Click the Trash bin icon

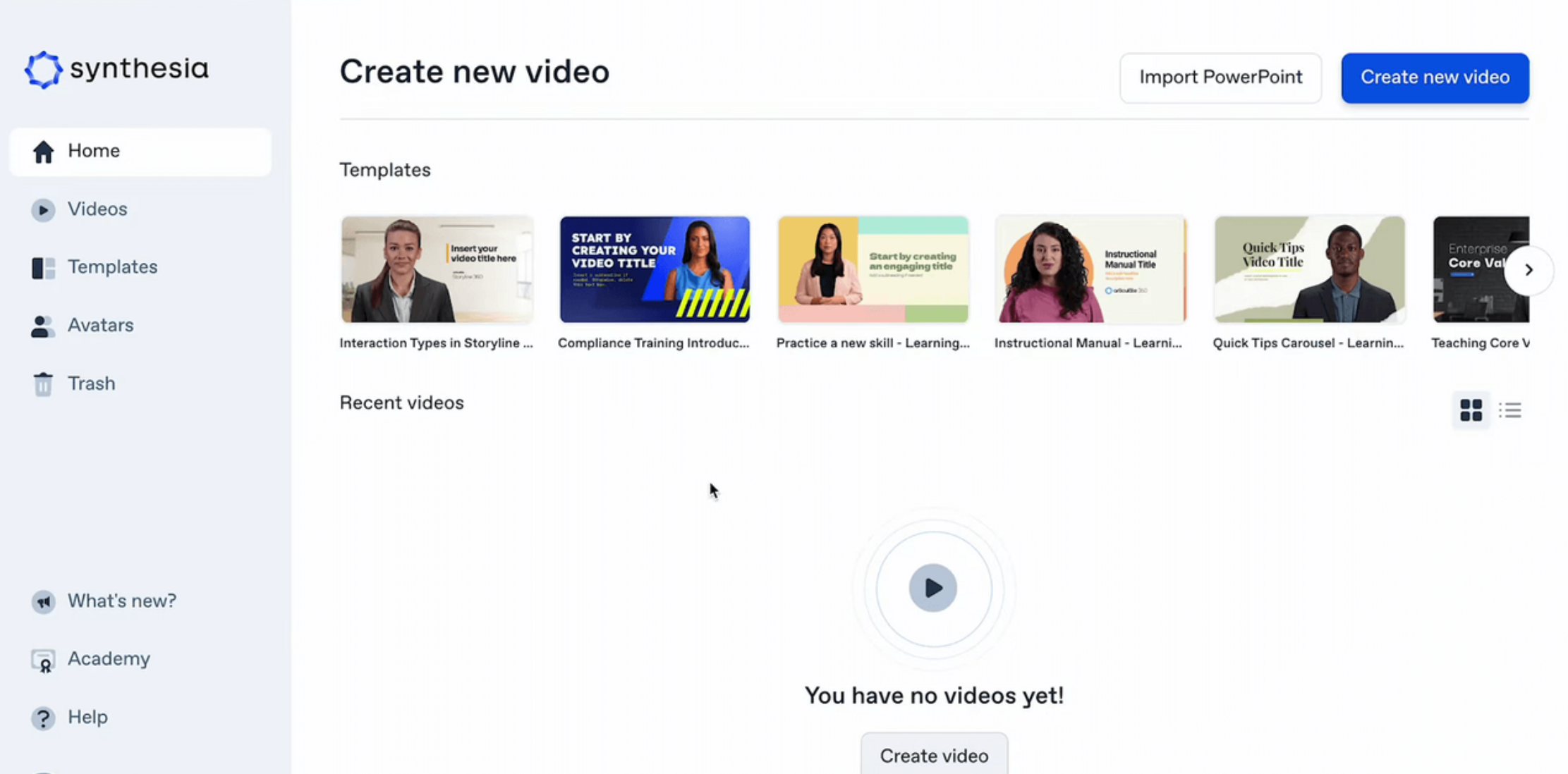click(43, 384)
